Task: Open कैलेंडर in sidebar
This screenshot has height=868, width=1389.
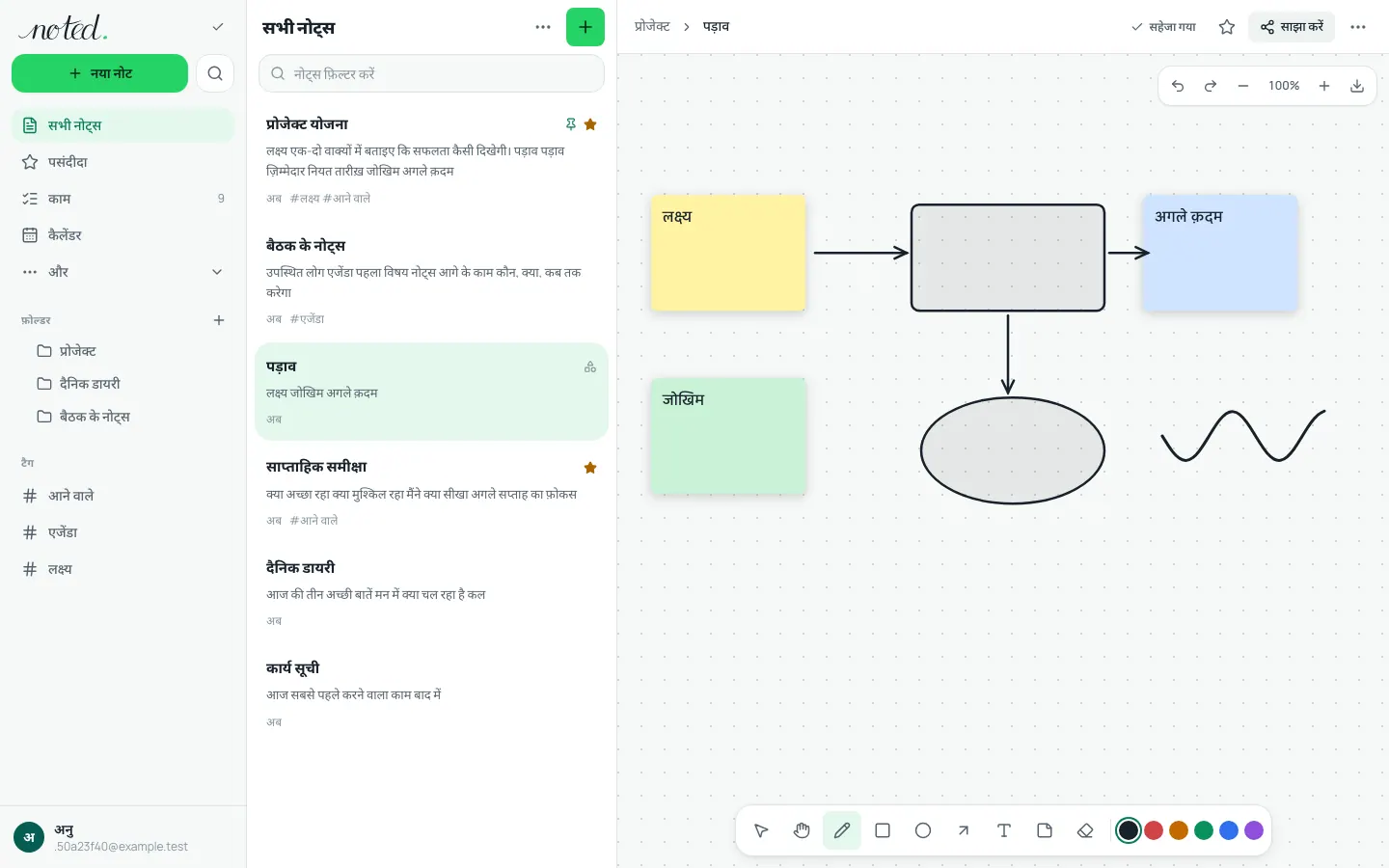Action: [123, 235]
